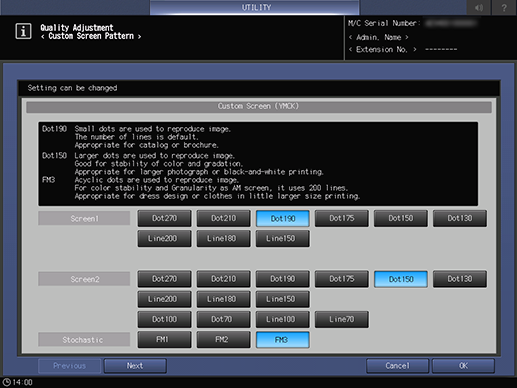The height and width of the screenshot is (388, 517).
Task: Go to the Next page
Action: pos(135,366)
